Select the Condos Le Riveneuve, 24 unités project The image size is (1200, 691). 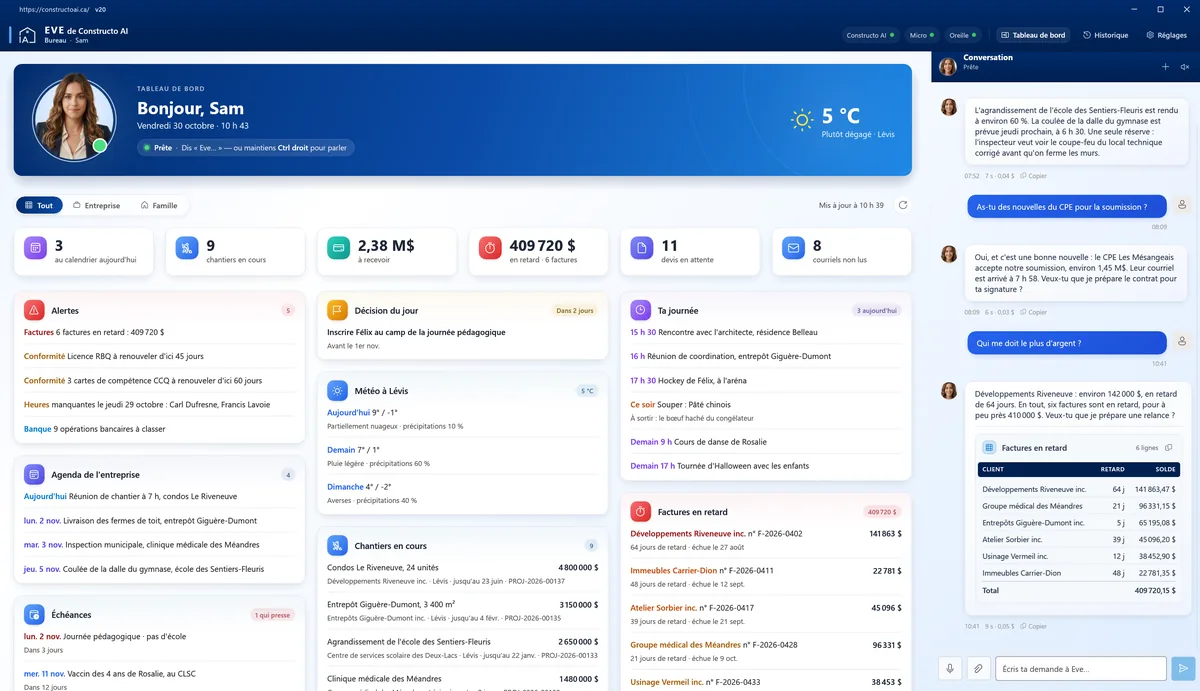pyautogui.click(x=463, y=573)
